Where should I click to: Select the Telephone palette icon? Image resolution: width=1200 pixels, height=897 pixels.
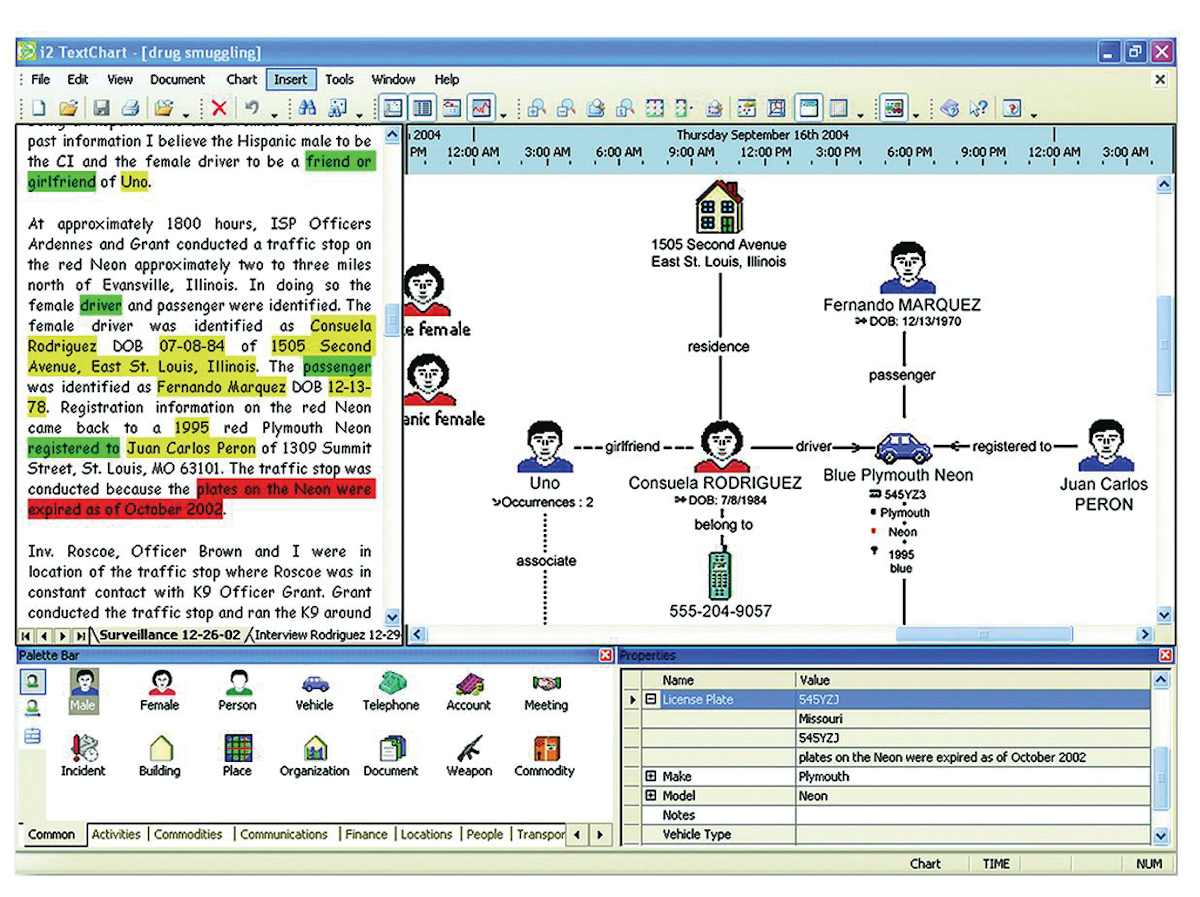point(390,688)
